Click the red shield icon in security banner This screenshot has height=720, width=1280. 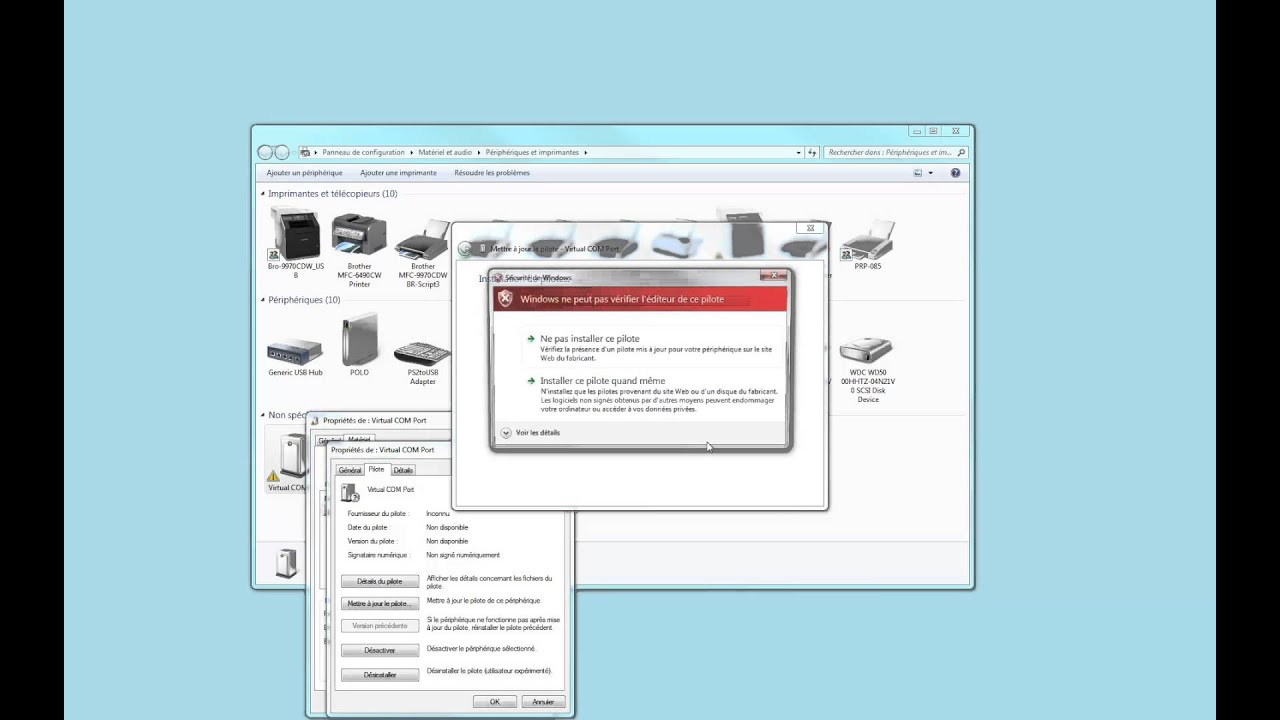[506, 298]
